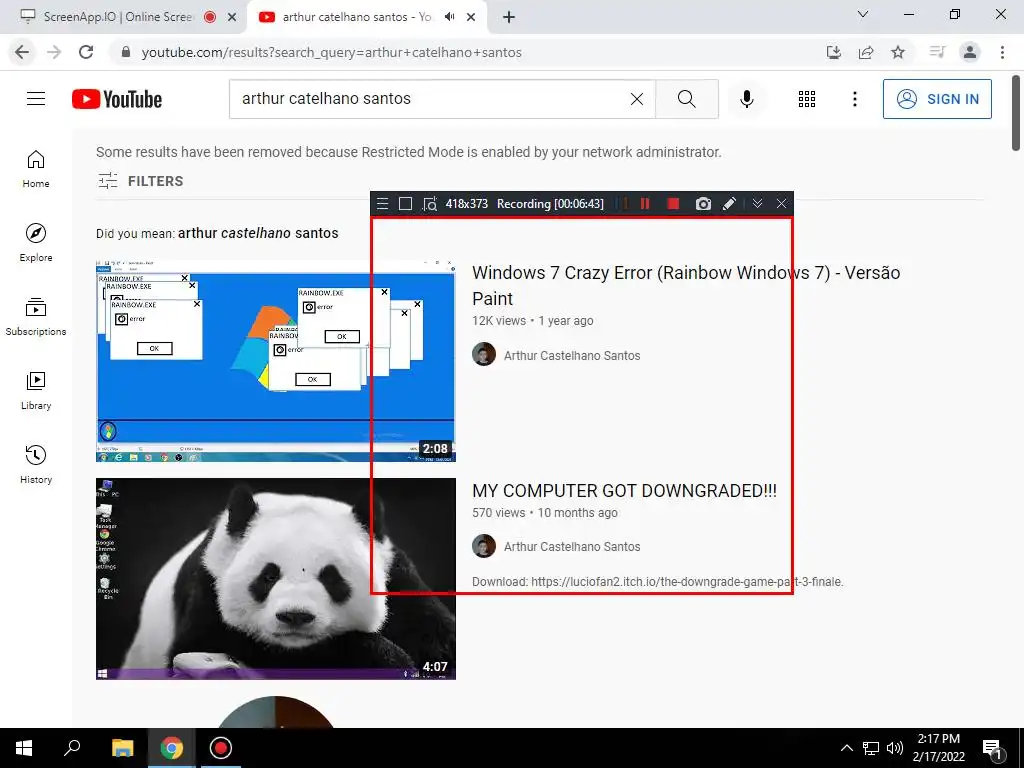Click channel avatar next to Windows 7 video
1024x768 pixels.
pos(484,355)
